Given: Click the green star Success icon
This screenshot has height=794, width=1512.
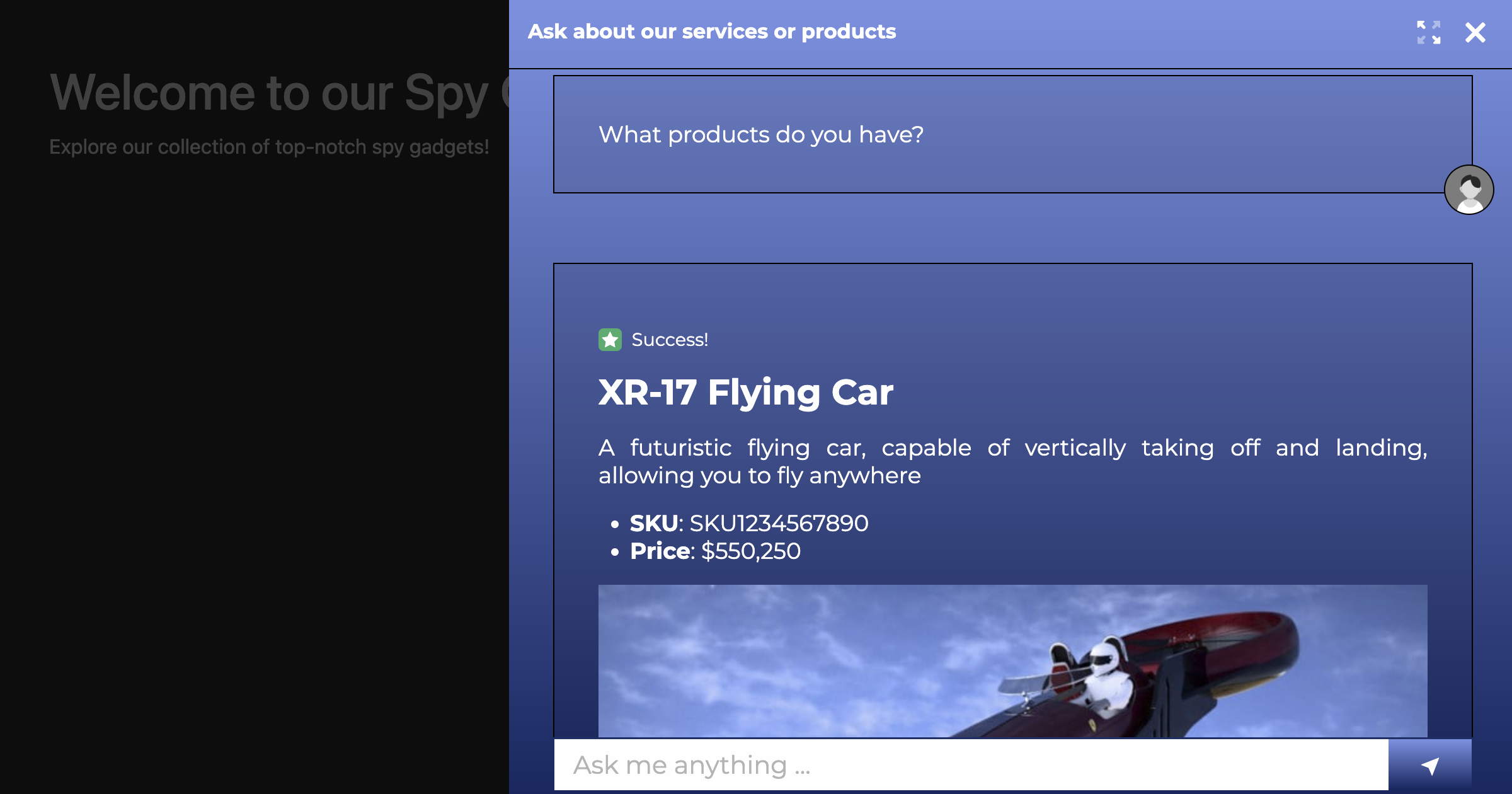Looking at the screenshot, I should tap(610, 340).
